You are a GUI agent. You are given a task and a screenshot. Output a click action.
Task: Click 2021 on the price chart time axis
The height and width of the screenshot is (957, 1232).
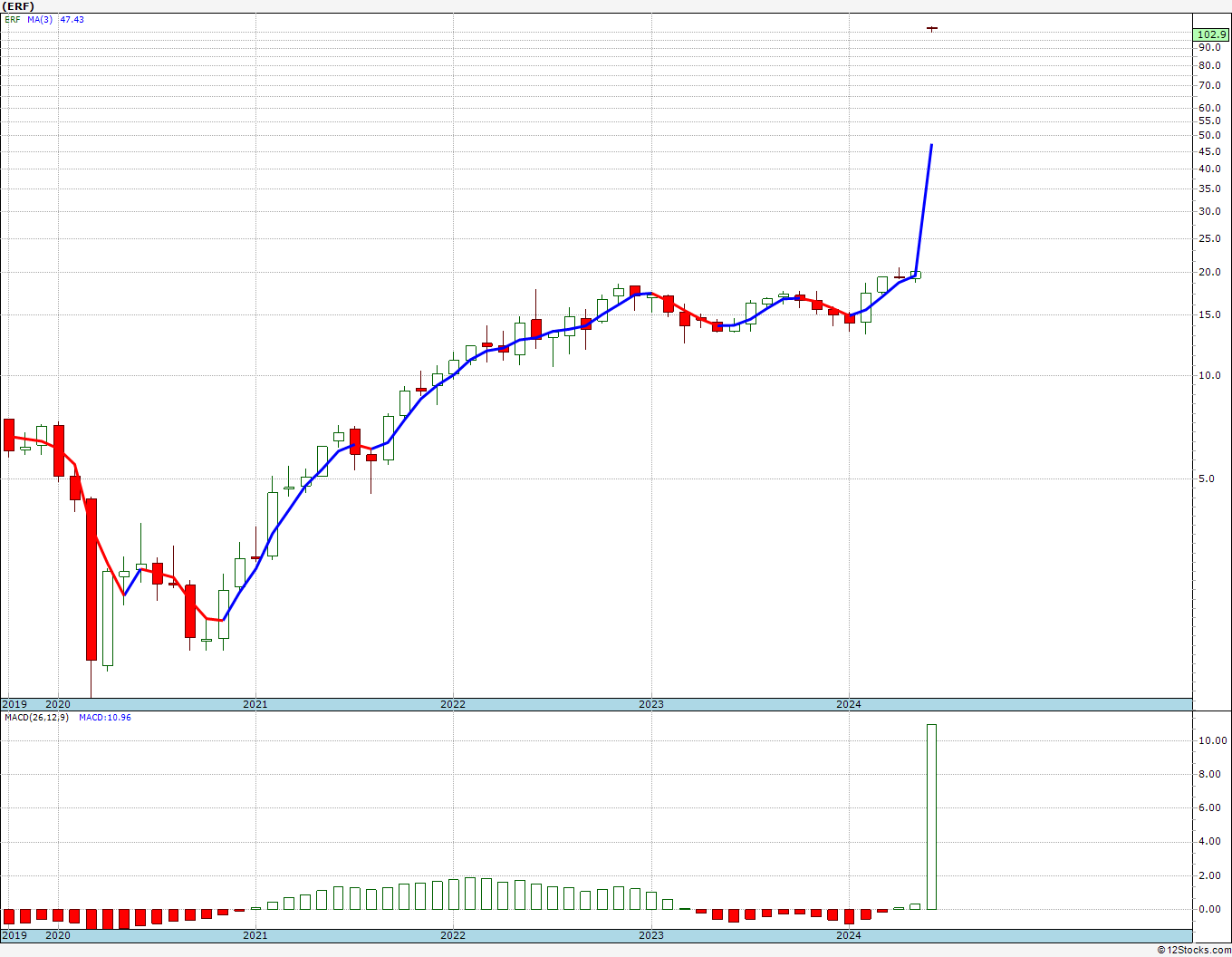[255, 704]
